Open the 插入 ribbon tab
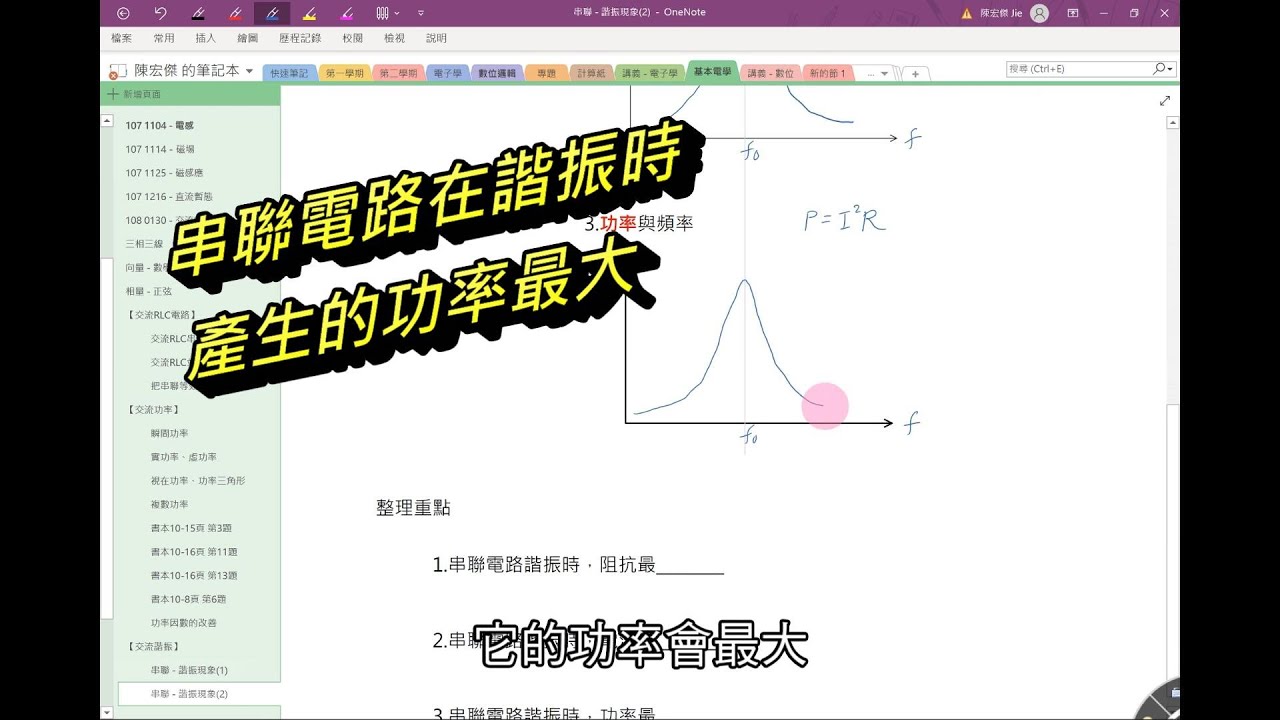 [206, 38]
